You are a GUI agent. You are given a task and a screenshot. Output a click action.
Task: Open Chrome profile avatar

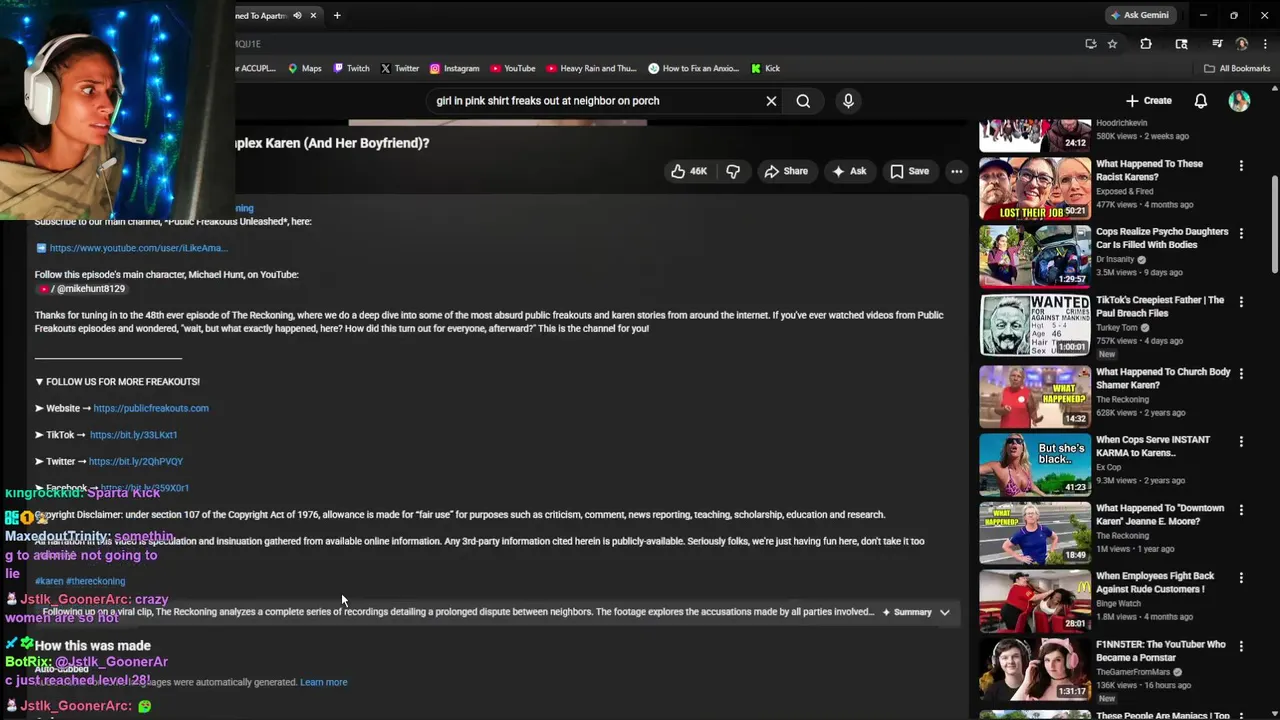(1242, 44)
